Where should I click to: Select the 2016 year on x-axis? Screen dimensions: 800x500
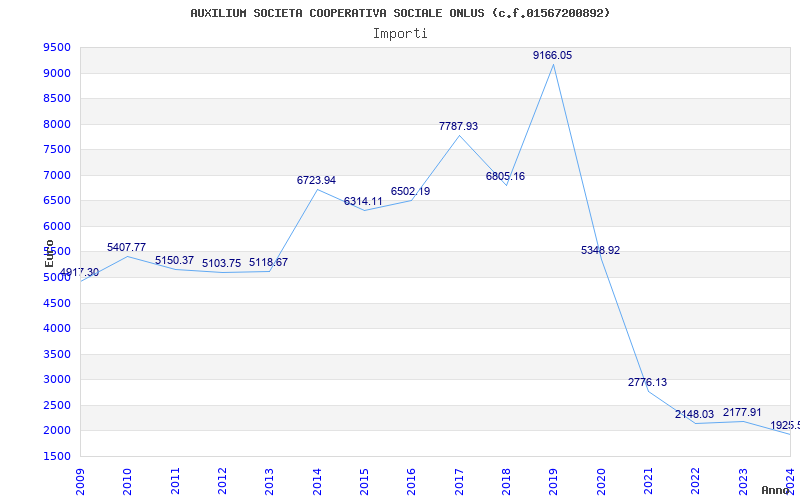[x=412, y=482]
